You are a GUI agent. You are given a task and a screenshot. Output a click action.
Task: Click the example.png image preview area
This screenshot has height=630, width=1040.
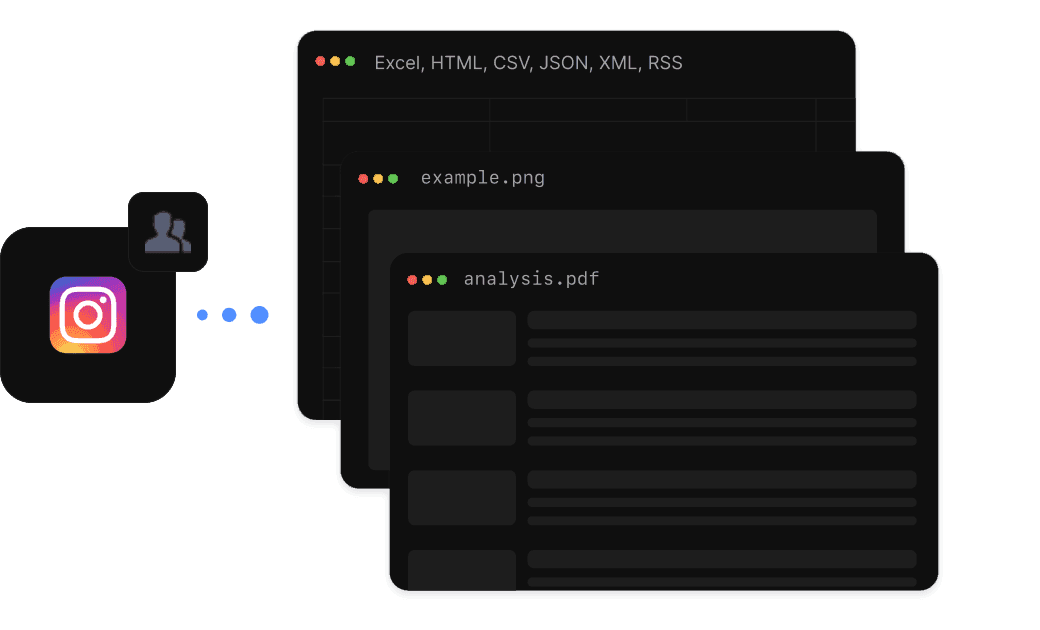coord(622,231)
